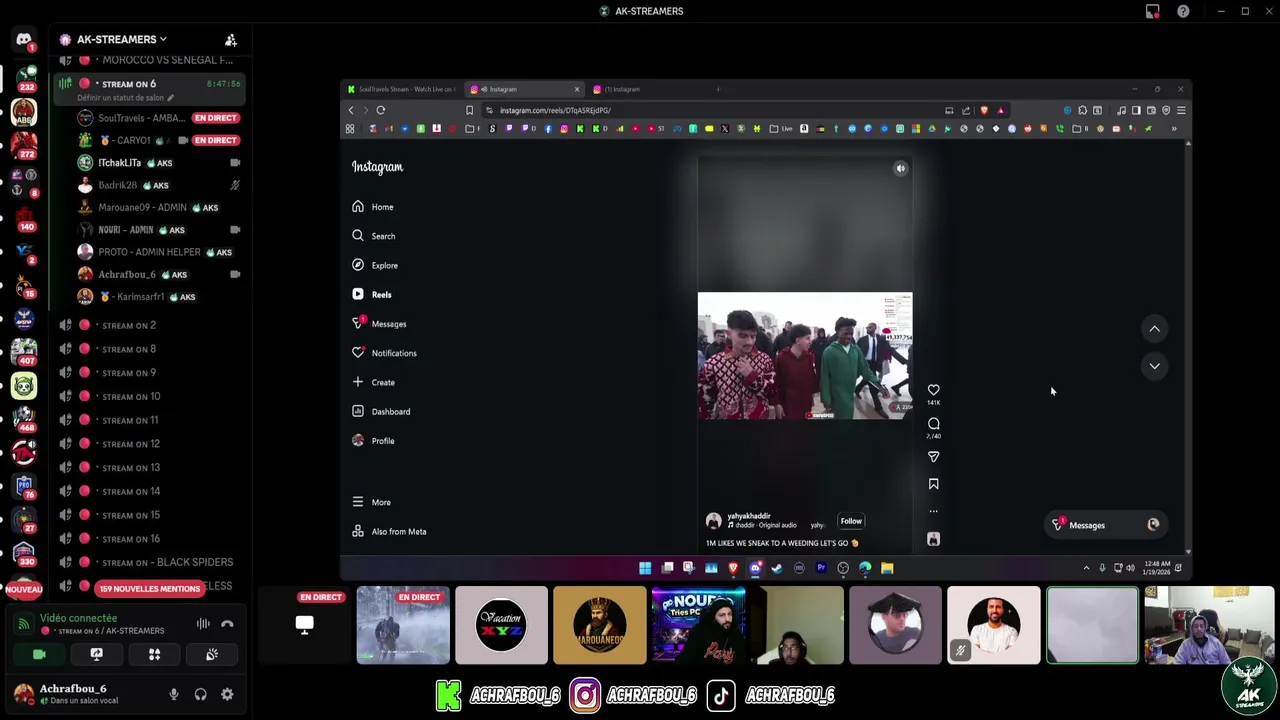The width and height of the screenshot is (1280, 720).
Task: Open Instagram Profile
Action: (x=374, y=441)
